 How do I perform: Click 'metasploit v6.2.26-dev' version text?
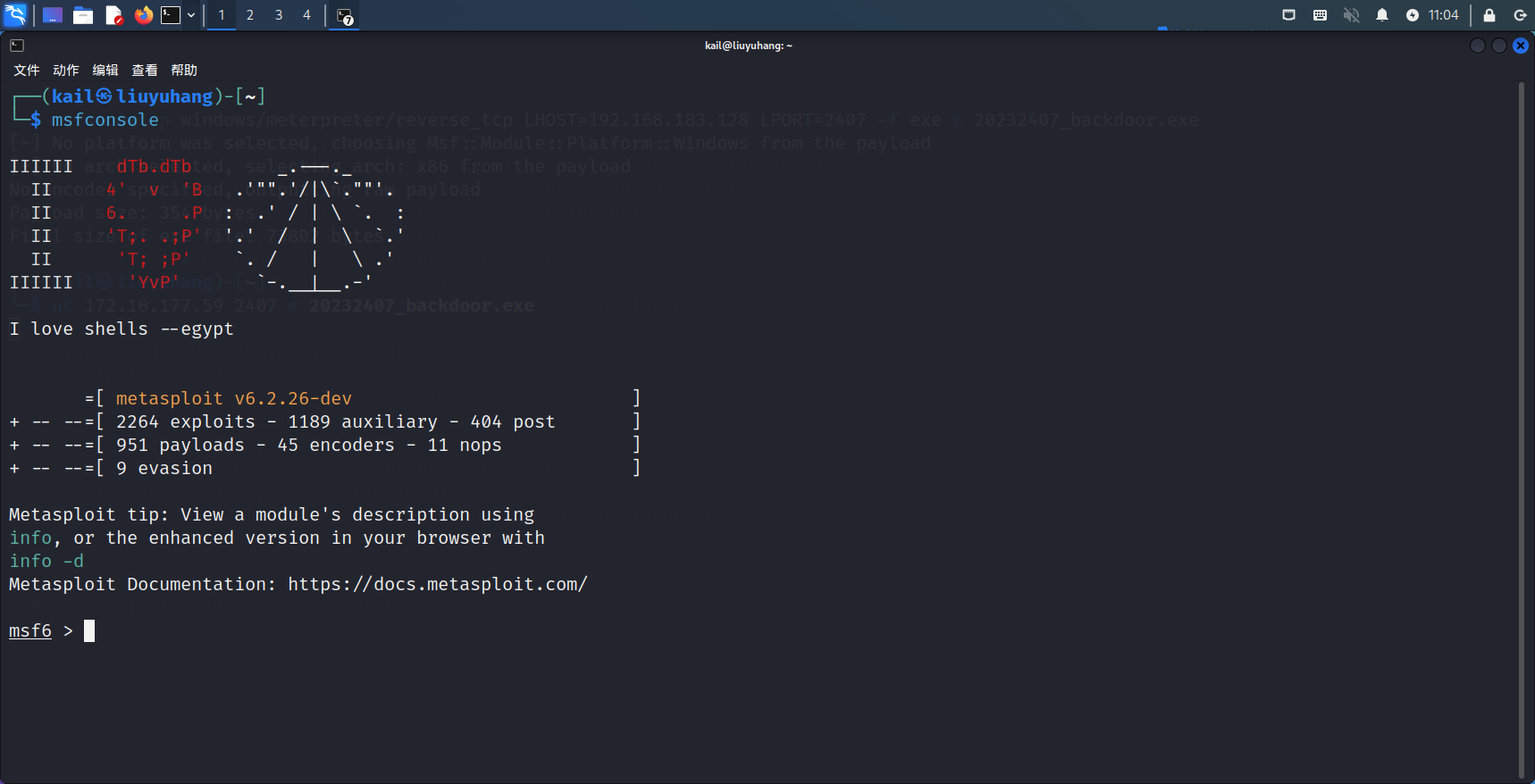[x=234, y=398]
